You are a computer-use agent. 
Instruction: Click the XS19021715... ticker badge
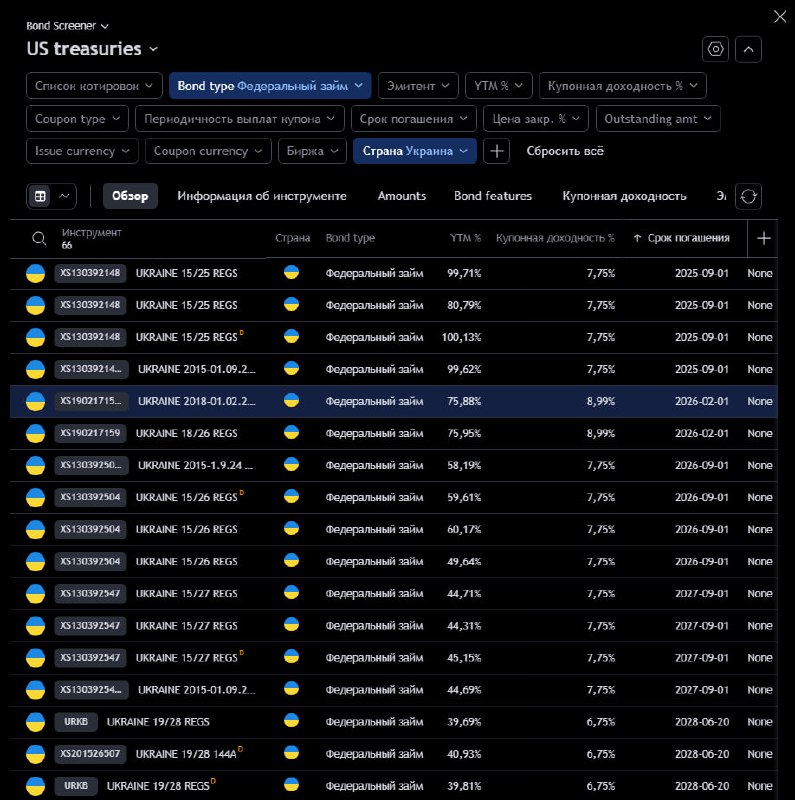click(x=91, y=401)
